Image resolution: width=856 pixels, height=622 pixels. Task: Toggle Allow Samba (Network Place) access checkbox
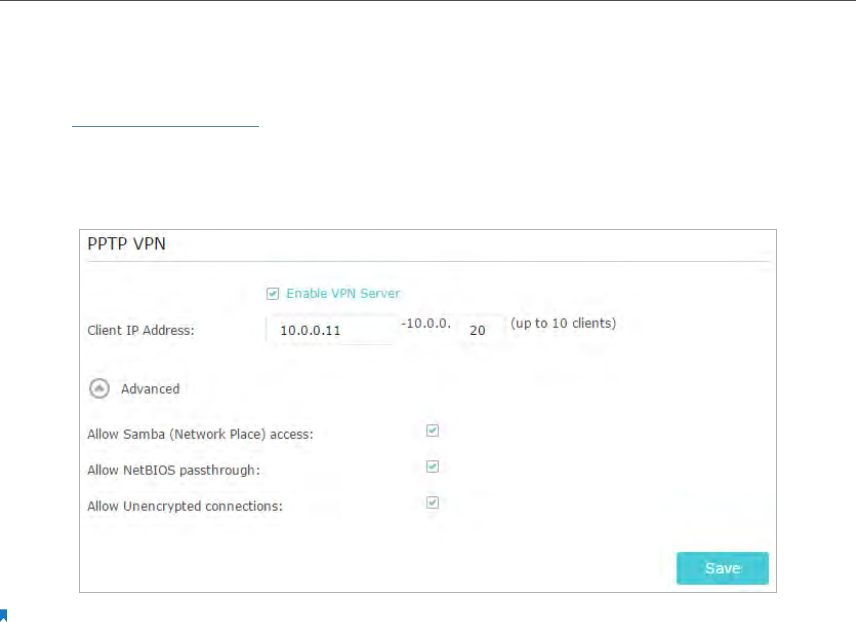point(432,430)
